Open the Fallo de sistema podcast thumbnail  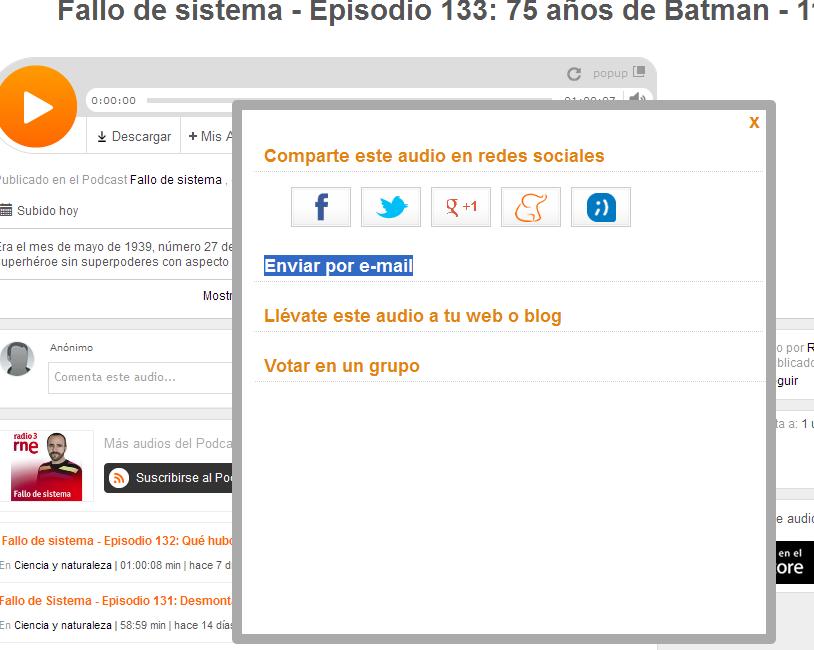click(47, 466)
